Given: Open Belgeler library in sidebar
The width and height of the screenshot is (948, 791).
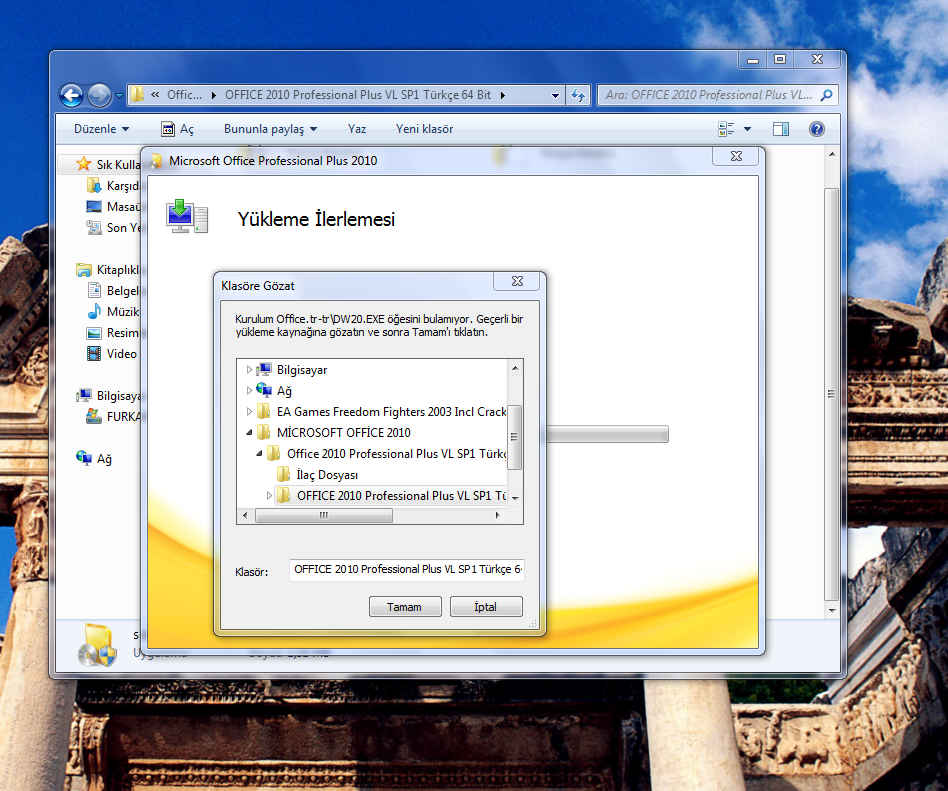Looking at the screenshot, I should pos(113,291).
